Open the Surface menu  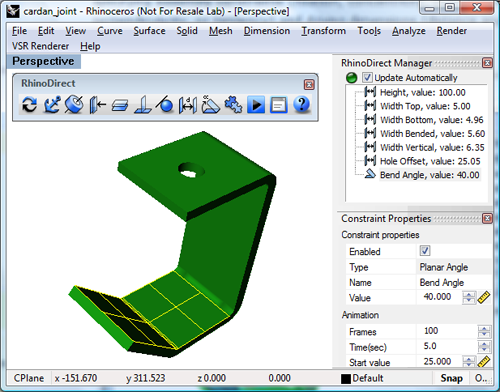pos(149,31)
